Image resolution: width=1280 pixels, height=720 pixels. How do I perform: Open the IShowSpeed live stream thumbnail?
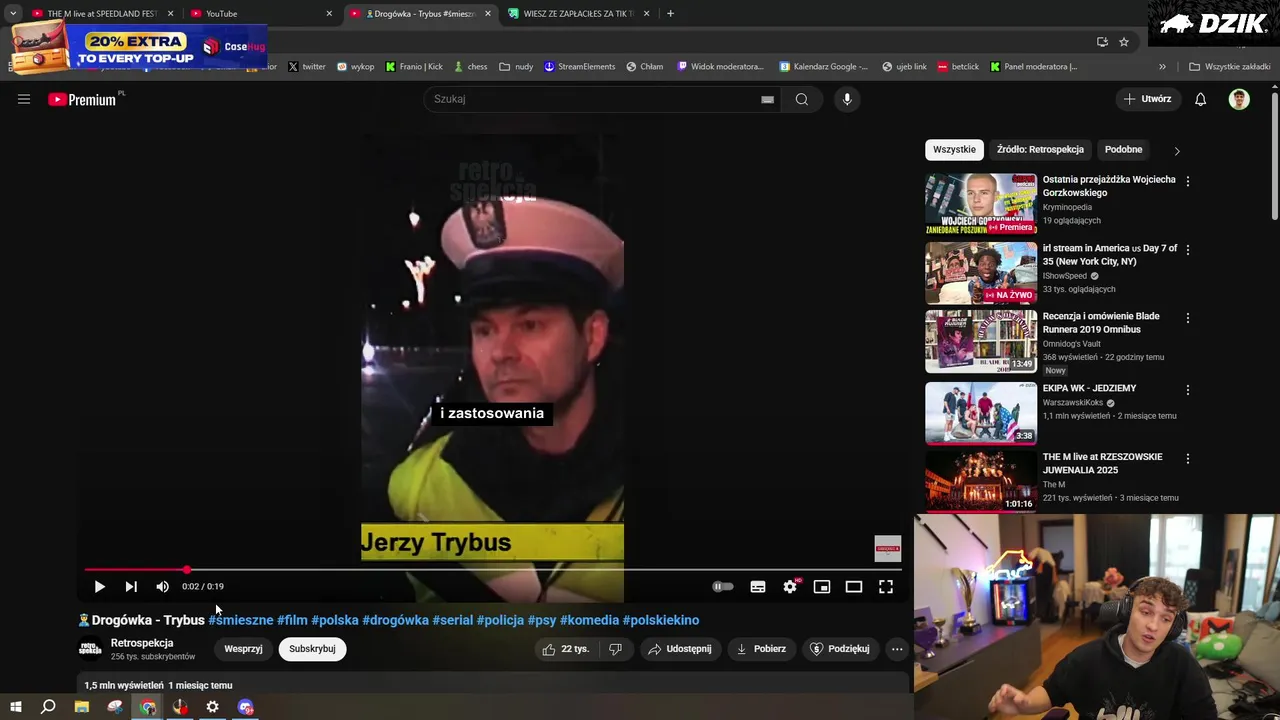(x=981, y=273)
